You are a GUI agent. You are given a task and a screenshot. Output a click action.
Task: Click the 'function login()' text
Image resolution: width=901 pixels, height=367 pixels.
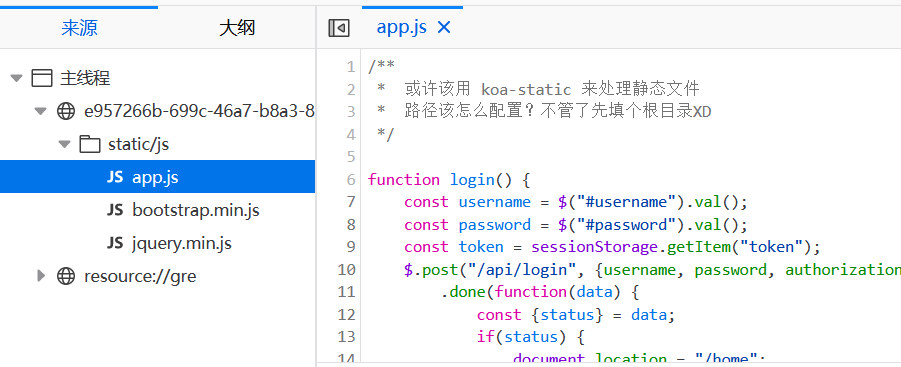coord(439,180)
